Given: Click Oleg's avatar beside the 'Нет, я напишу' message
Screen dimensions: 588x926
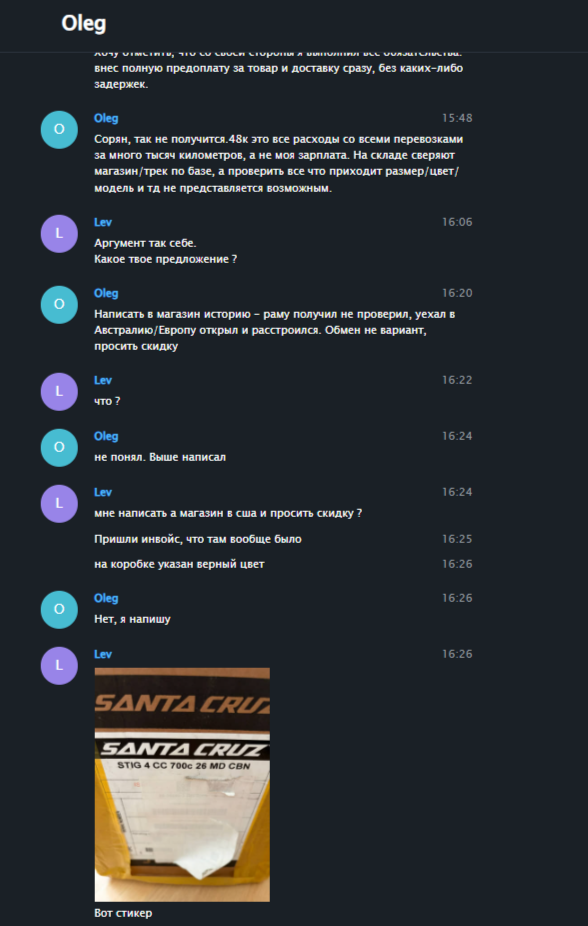Looking at the screenshot, I should (x=59, y=609).
